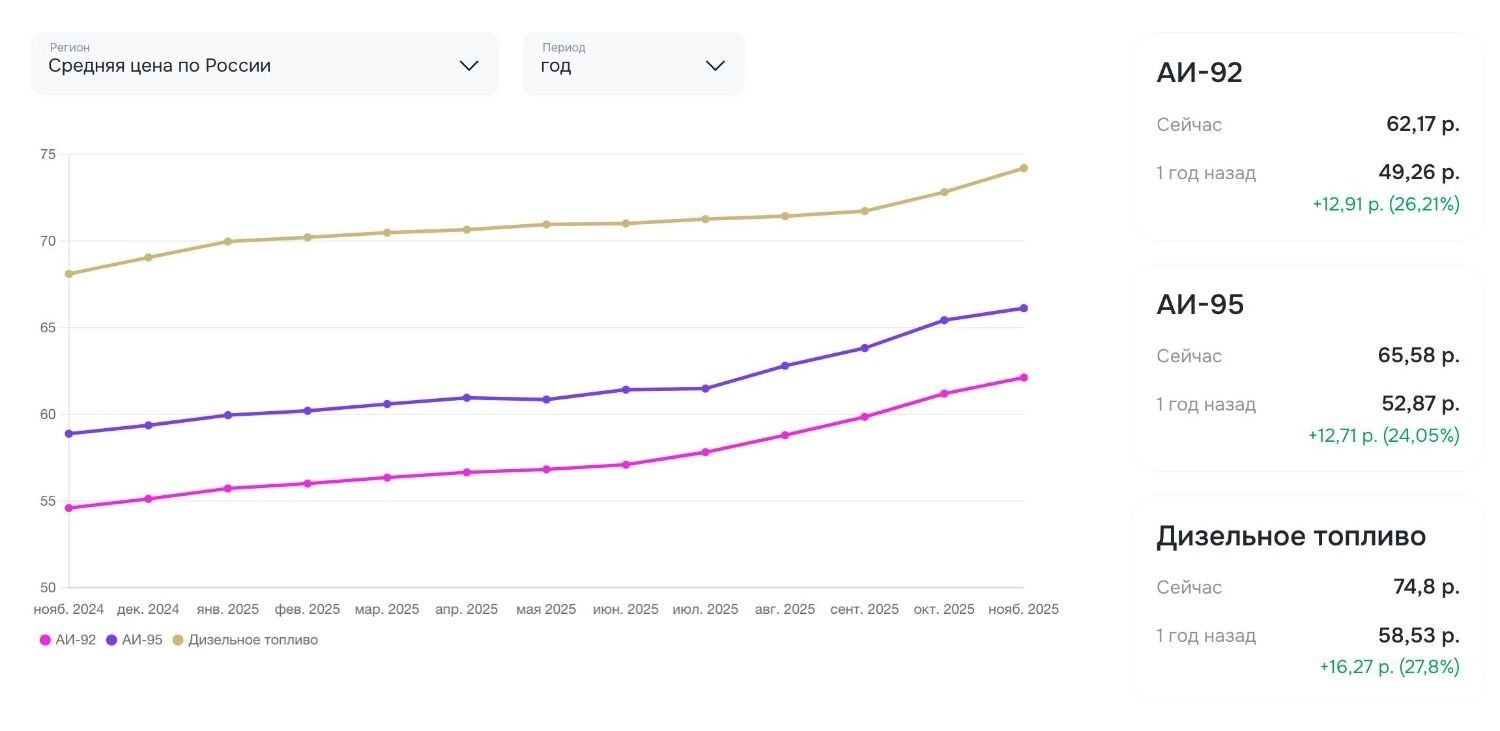This screenshot has width=1500, height=731.
Task: Click АИ-92 data point for нояб. 2024
Action: [x=68, y=508]
